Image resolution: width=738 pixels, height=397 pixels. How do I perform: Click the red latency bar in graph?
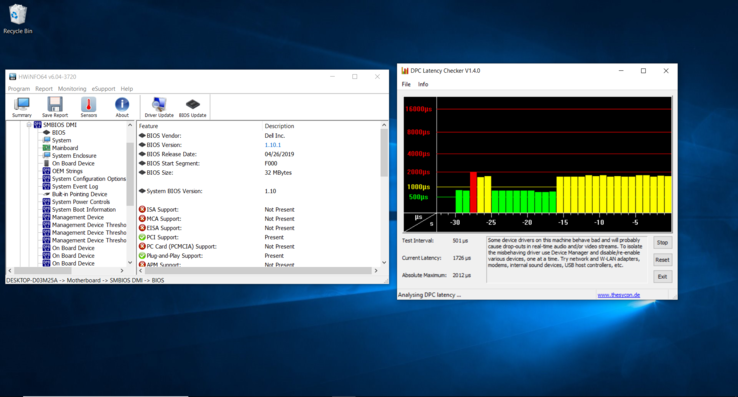[473, 192]
